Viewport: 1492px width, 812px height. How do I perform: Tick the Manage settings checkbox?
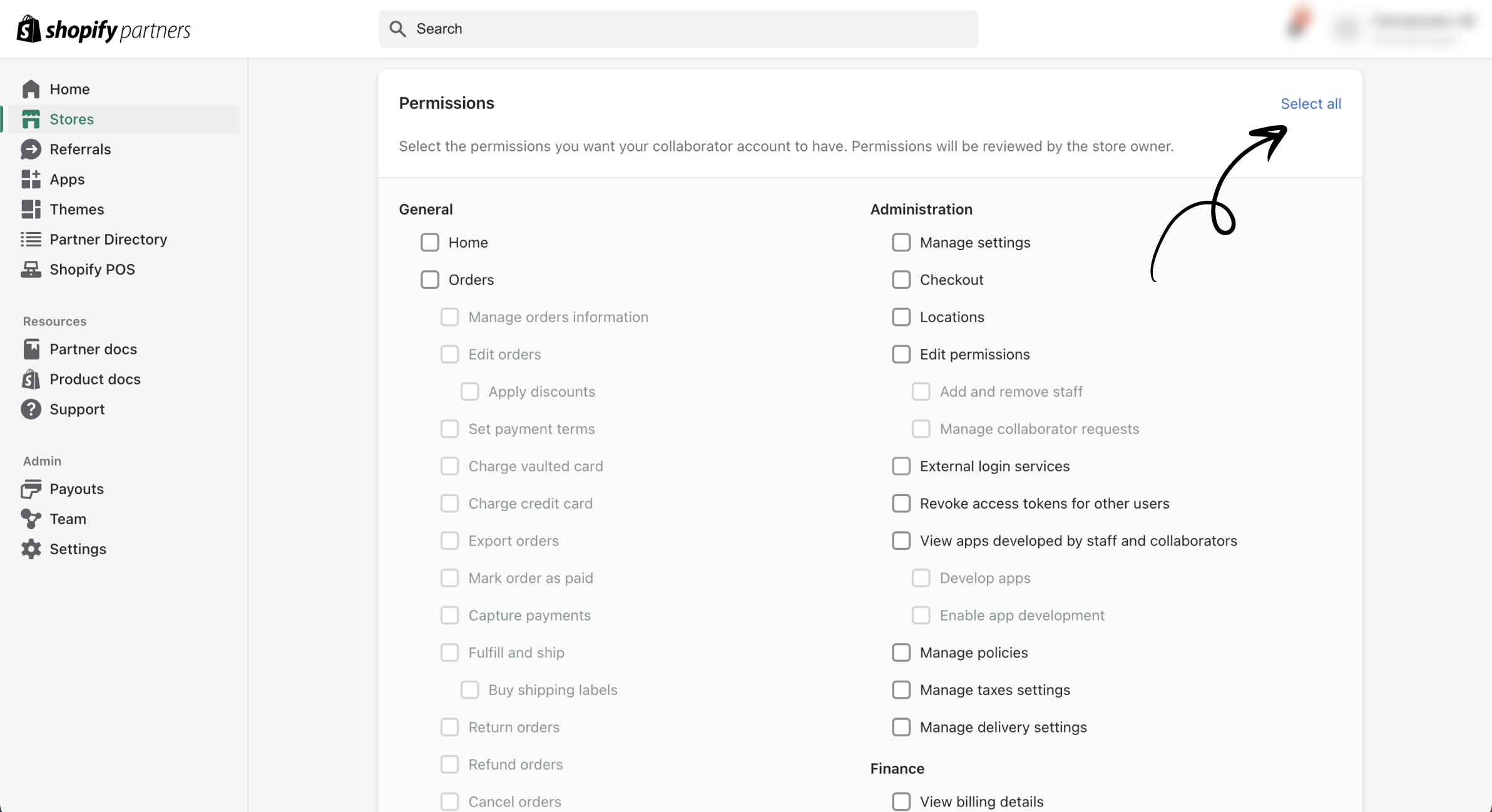point(901,243)
